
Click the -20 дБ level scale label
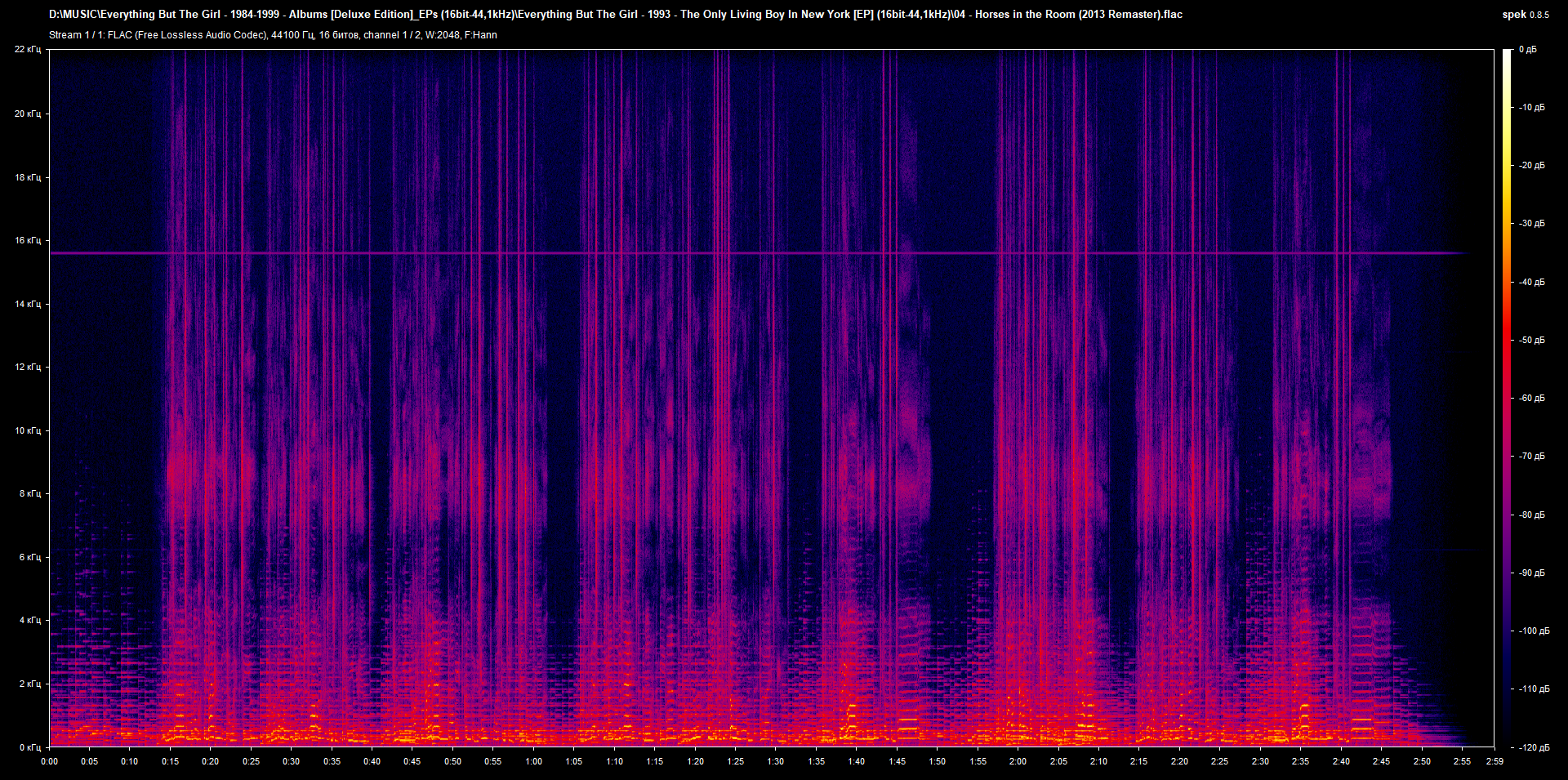1531,166
